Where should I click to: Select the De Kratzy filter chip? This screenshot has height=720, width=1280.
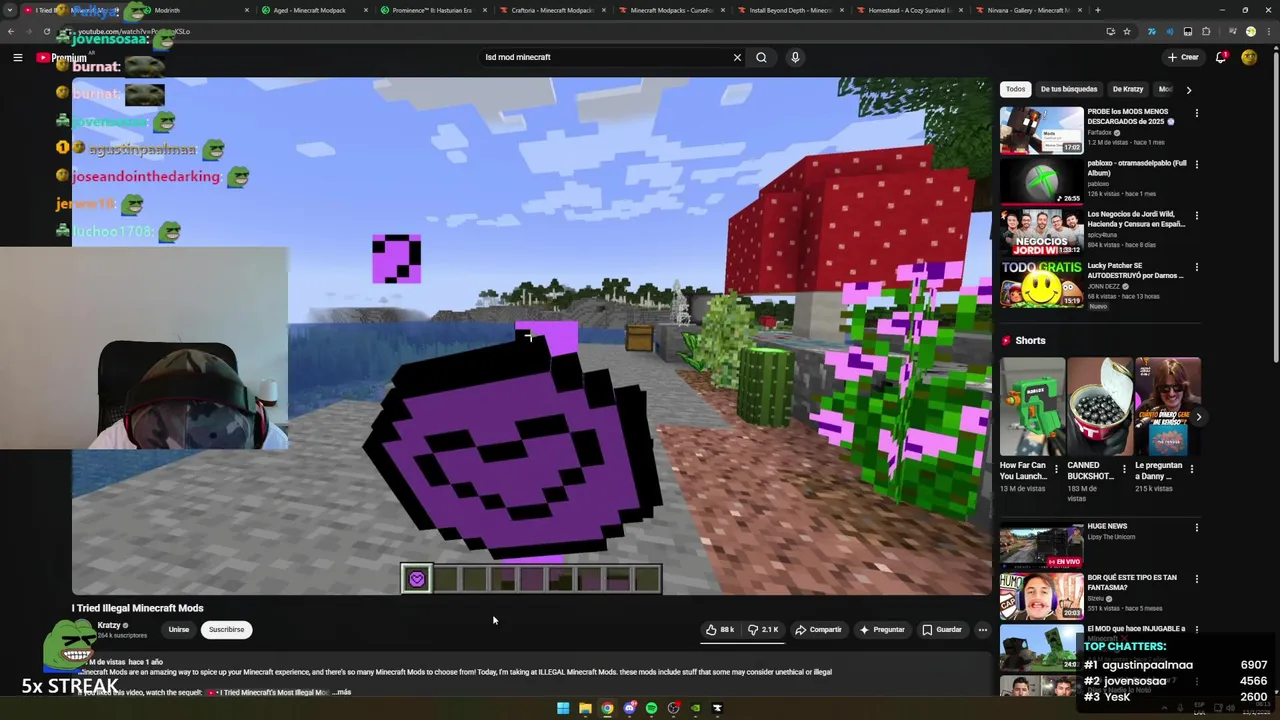[x=1127, y=89]
